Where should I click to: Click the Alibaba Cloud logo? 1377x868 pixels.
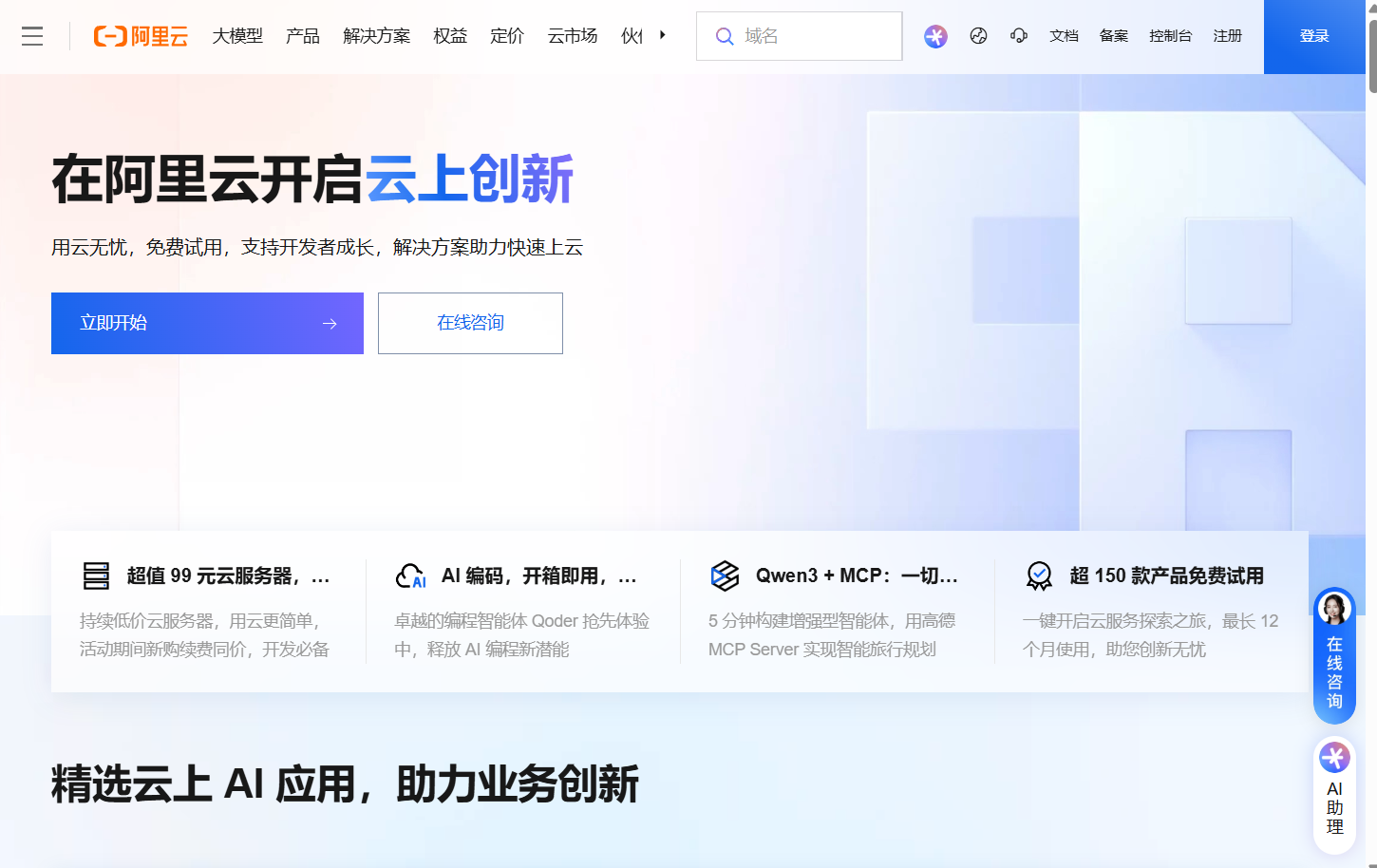139,36
